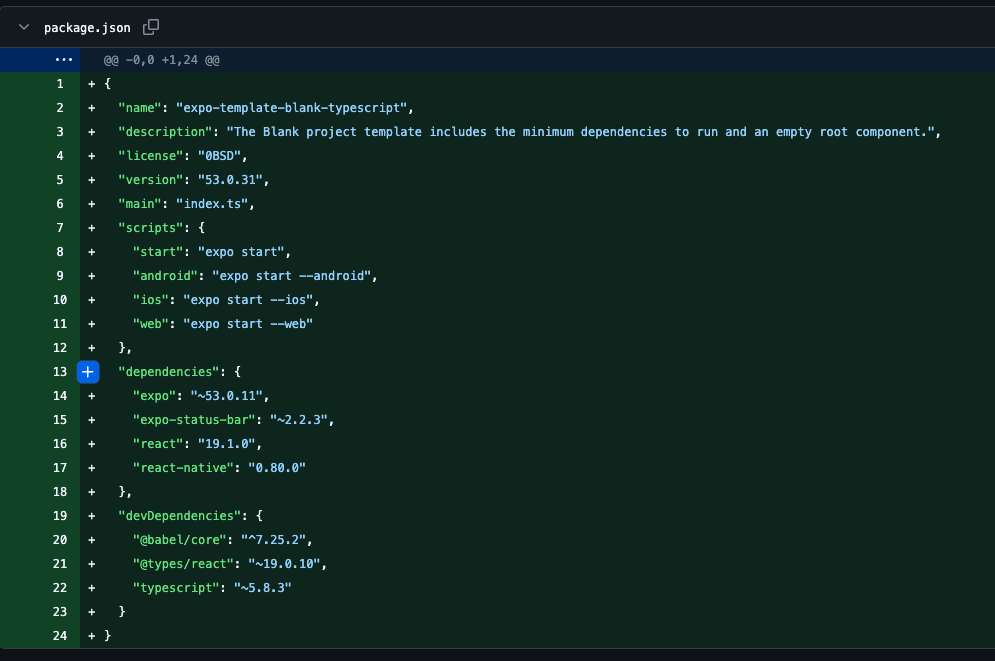Click the "expo start --android" script value
The width and height of the screenshot is (995, 661).
tap(291, 276)
